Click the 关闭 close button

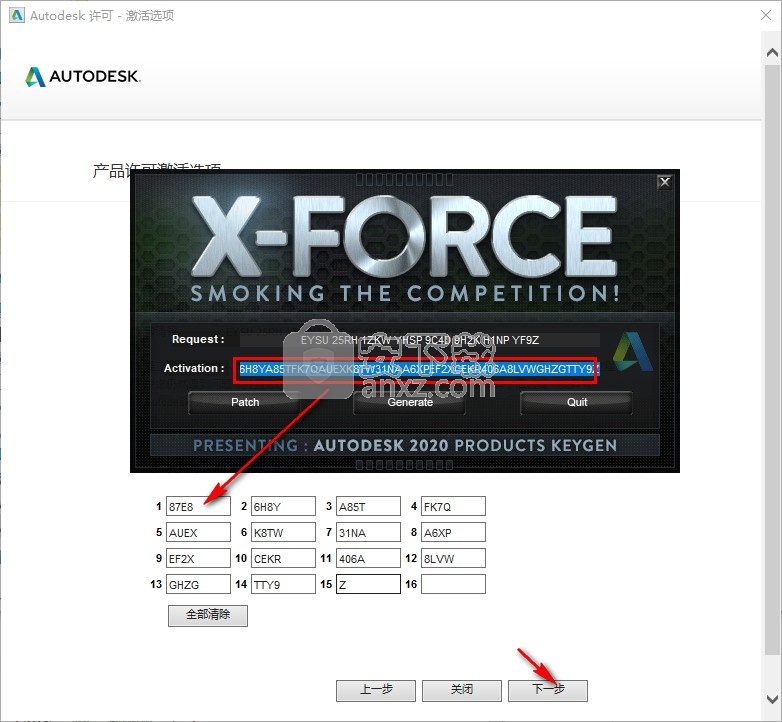(461, 691)
